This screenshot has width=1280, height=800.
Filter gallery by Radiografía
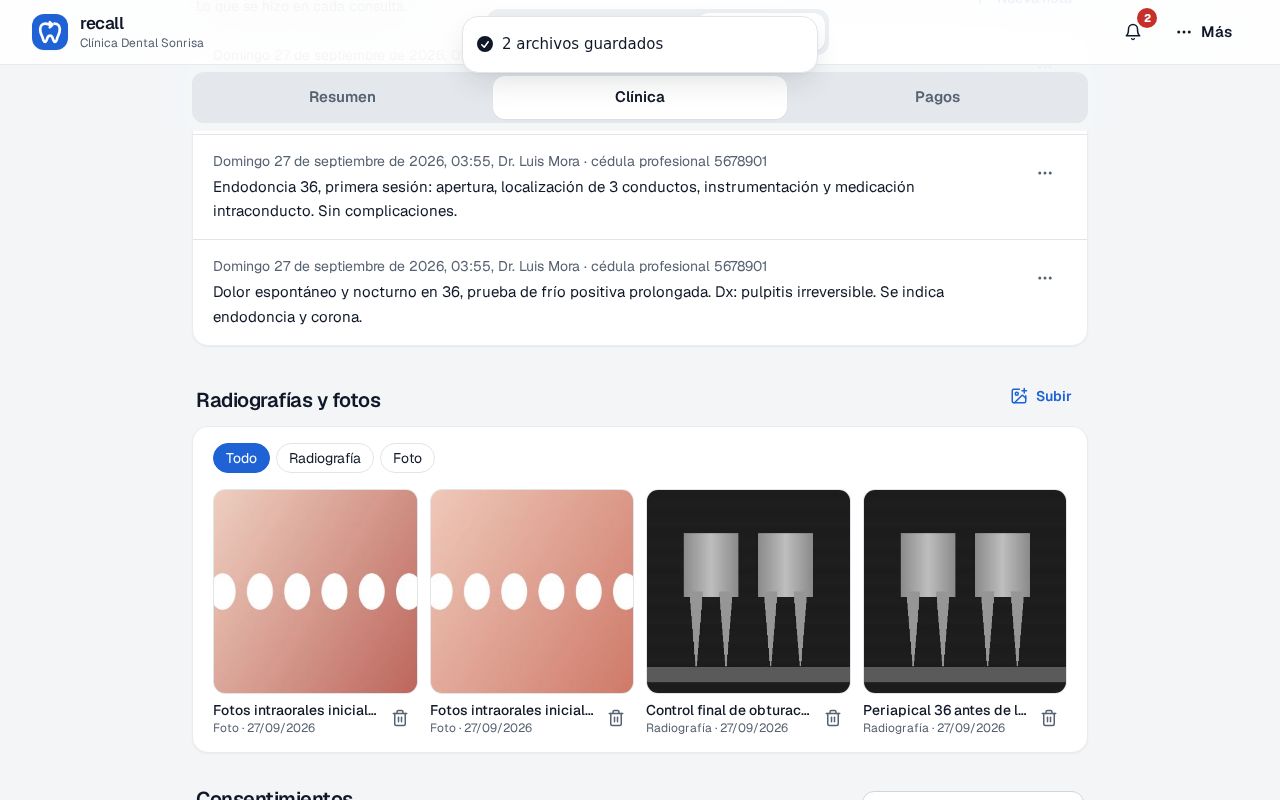(325, 458)
